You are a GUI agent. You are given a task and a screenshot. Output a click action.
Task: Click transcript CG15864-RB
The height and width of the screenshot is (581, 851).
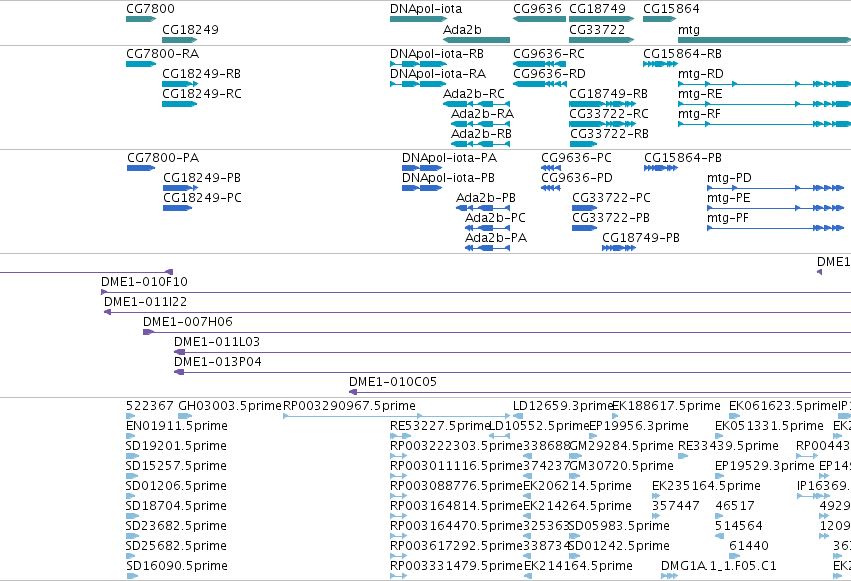[x=682, y=54]
